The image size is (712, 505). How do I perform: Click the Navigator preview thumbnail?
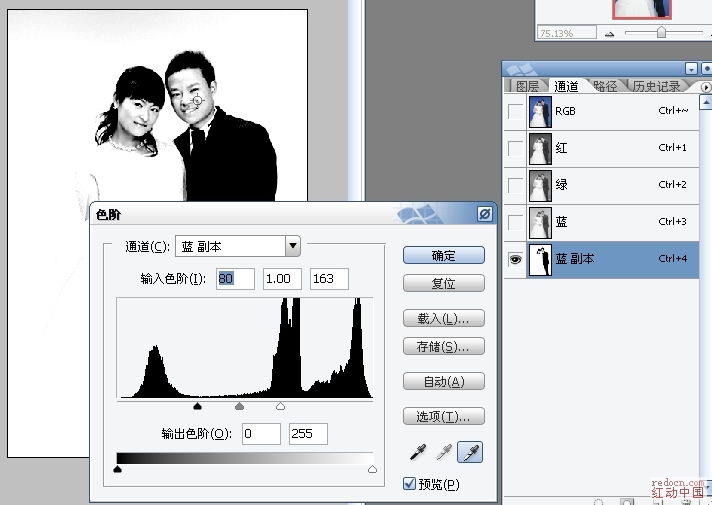tap(642, 9)
